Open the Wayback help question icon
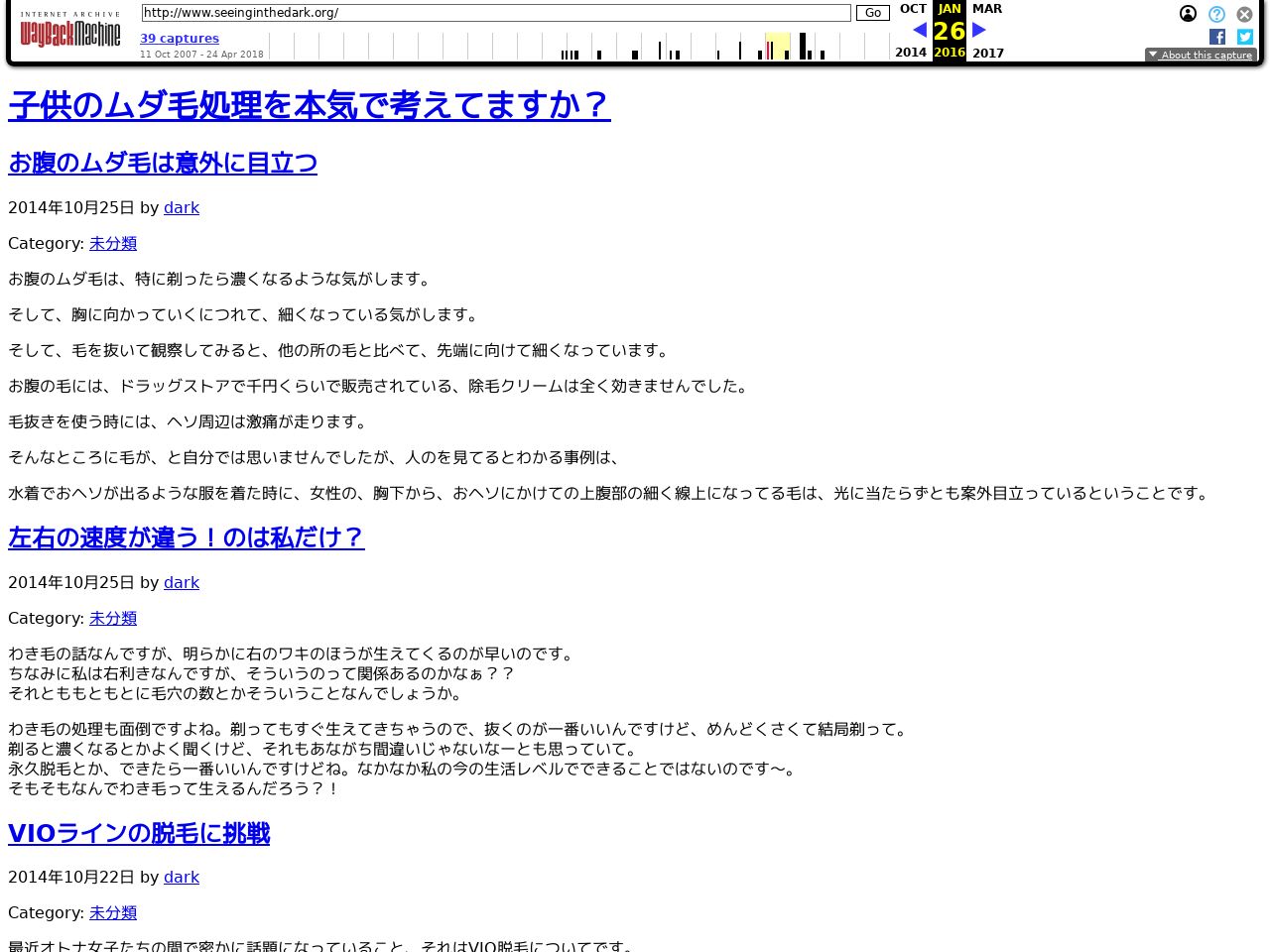The image size is (1270, 952). (x=1216, y=14)
